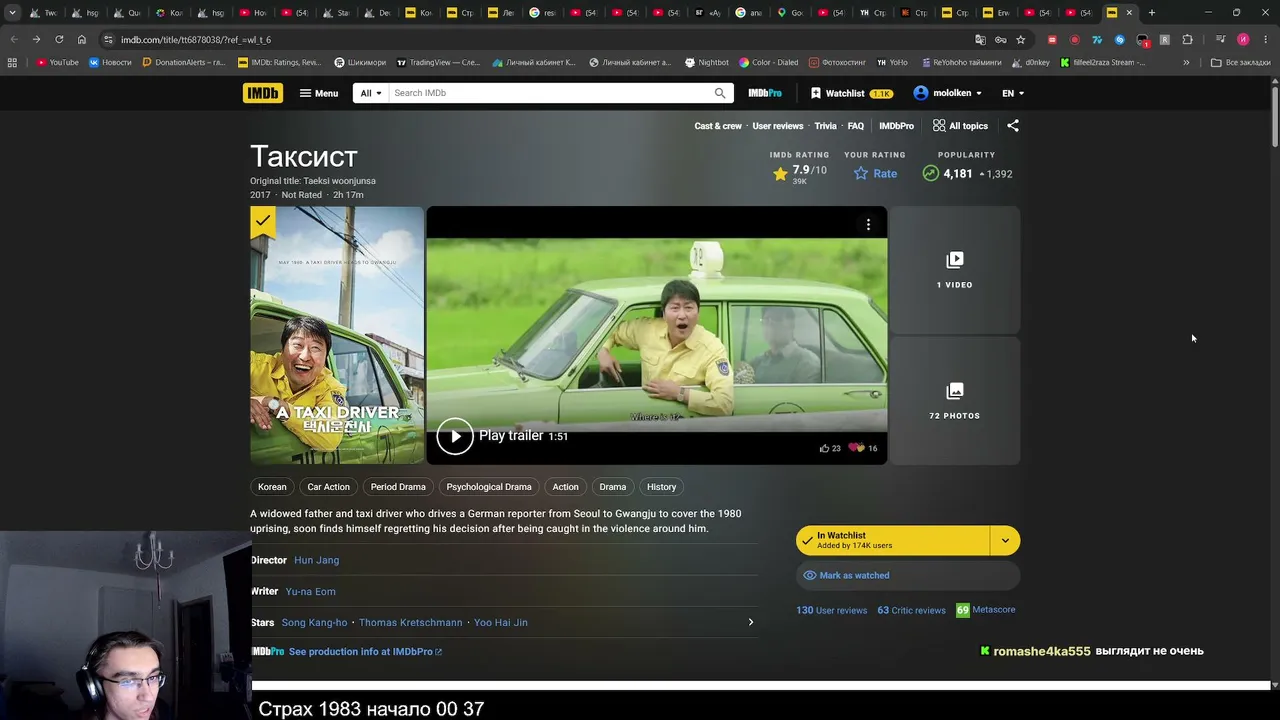
Task: Open the 7.9 IMDb rating details
Action: click(800, 173)
